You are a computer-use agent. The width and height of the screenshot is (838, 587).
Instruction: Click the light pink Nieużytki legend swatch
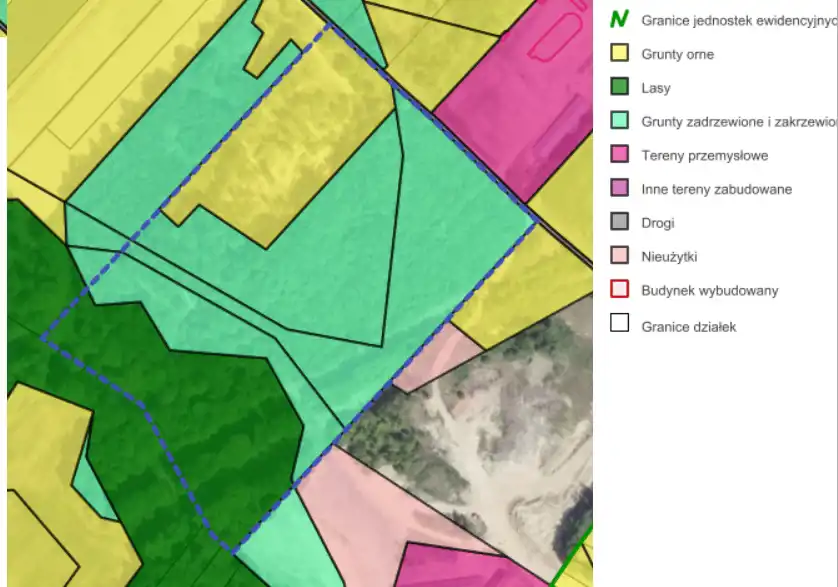[620, 256]
